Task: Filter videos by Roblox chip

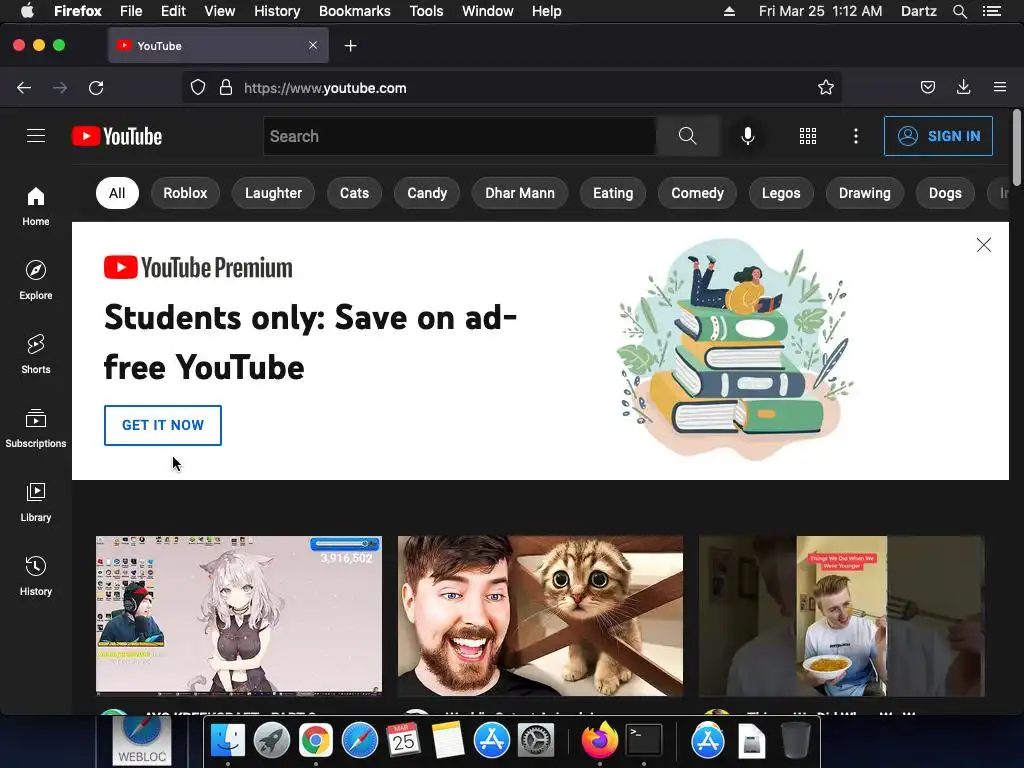Action: coord(185,193)
